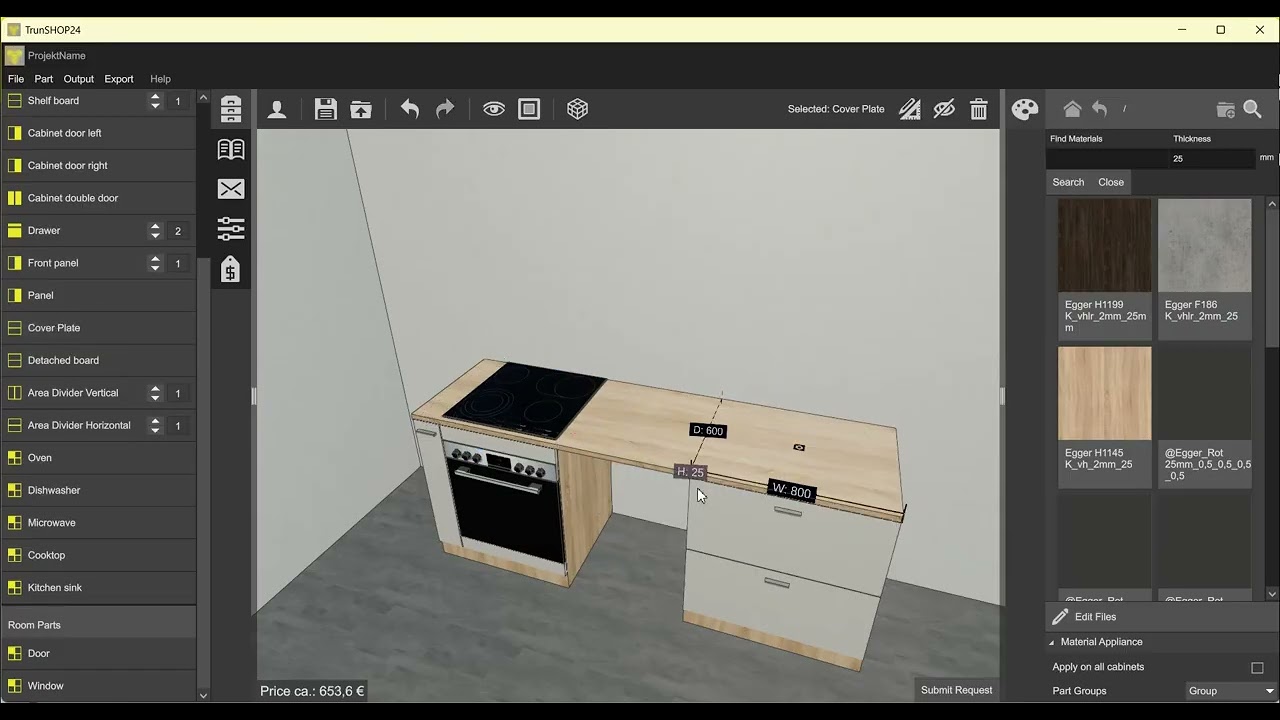Image resolution: width=1280 pixels, height=720 pixels.
Task: Open the settings sliders icon
Action: pos(231,229)
